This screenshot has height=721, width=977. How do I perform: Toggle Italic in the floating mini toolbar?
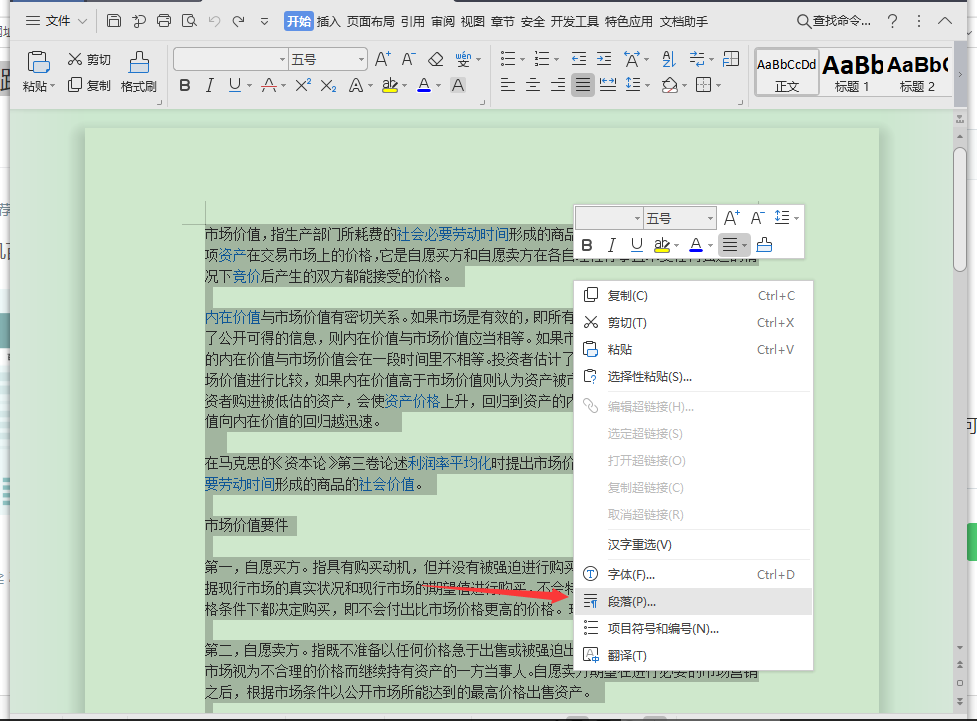(x=612, y=245)
